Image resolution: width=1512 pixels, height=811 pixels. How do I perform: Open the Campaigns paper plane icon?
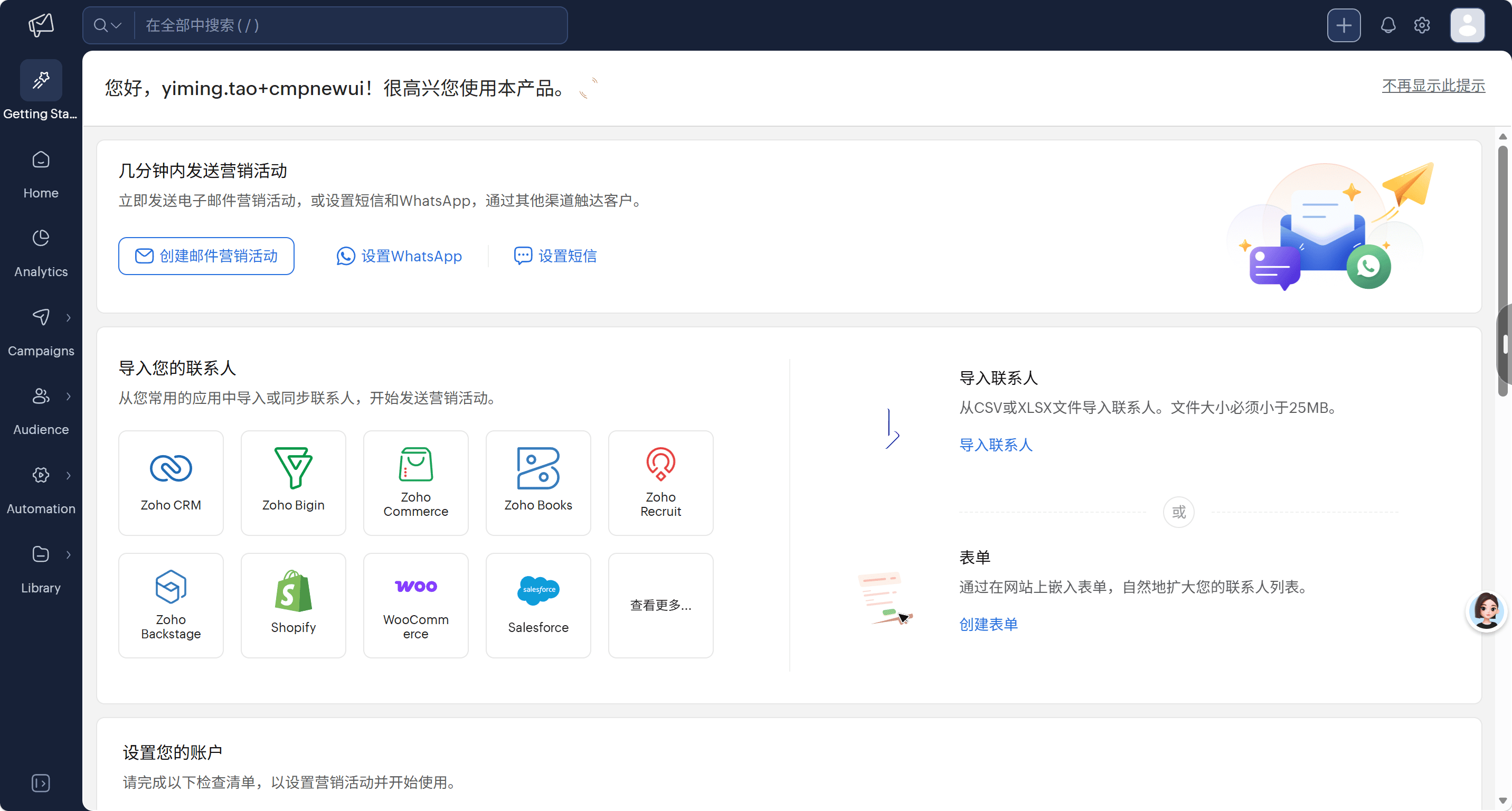[41, 317]
